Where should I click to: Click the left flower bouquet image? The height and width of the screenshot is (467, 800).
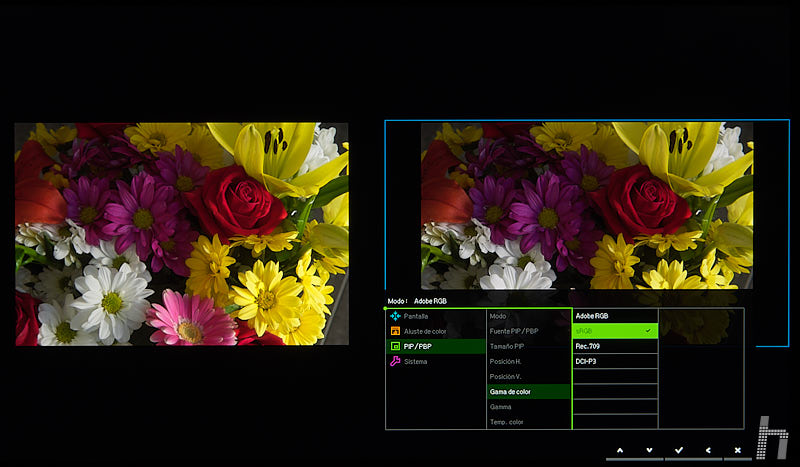point(182,234)
